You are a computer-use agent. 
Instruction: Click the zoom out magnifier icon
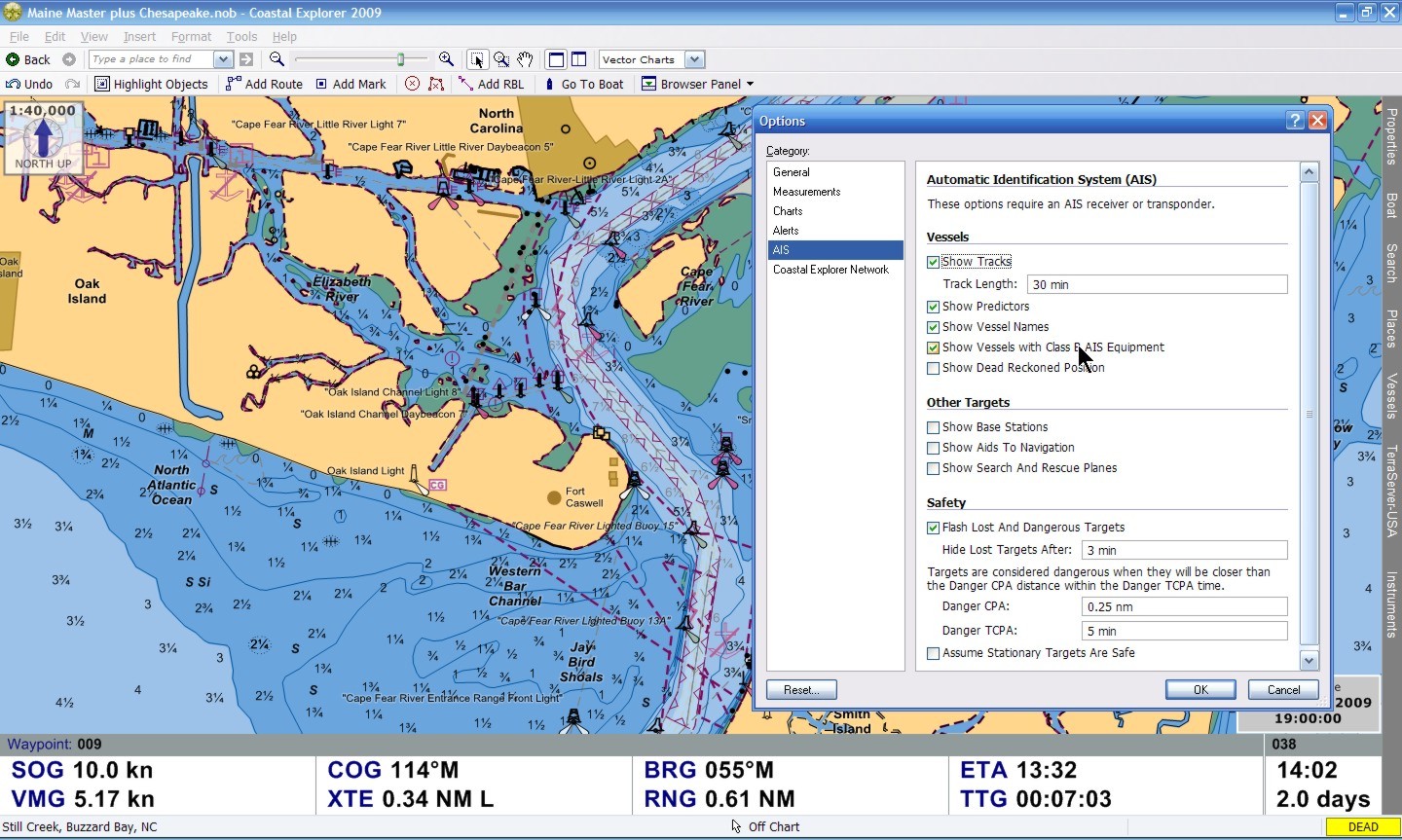[x=277, y=59]
